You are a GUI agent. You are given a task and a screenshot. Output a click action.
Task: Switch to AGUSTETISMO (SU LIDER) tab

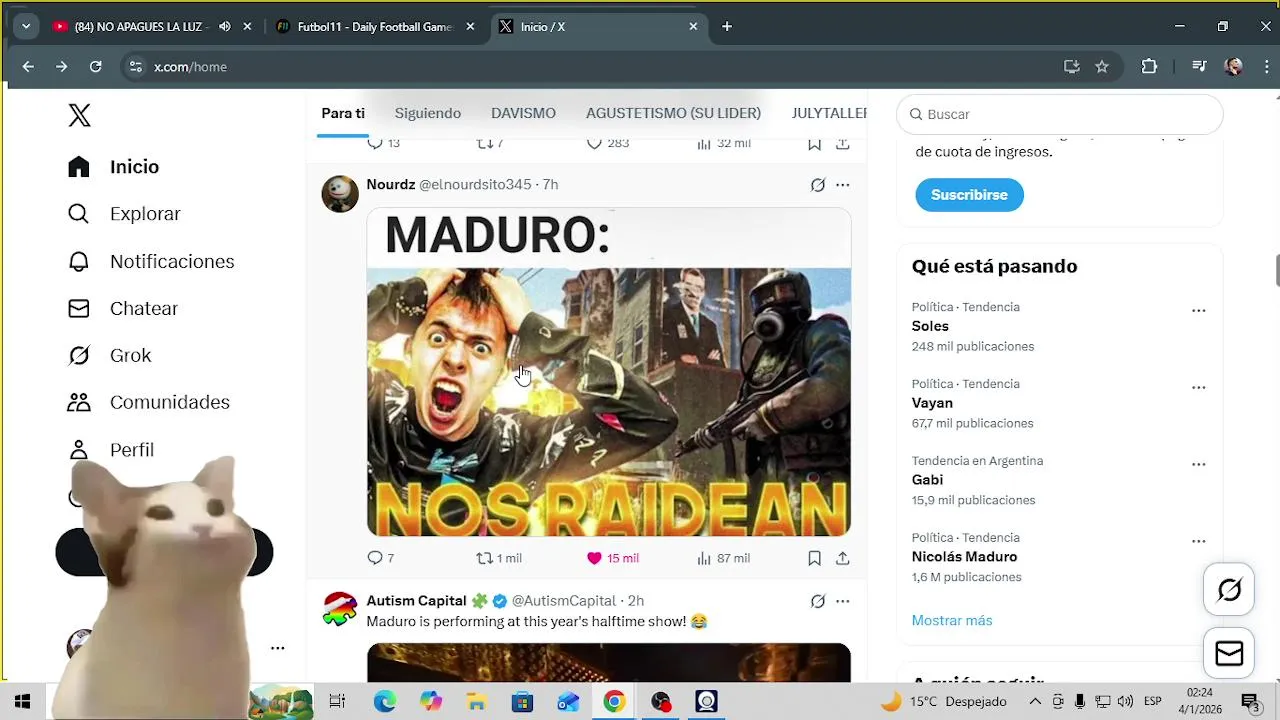(x=673, y=113)
